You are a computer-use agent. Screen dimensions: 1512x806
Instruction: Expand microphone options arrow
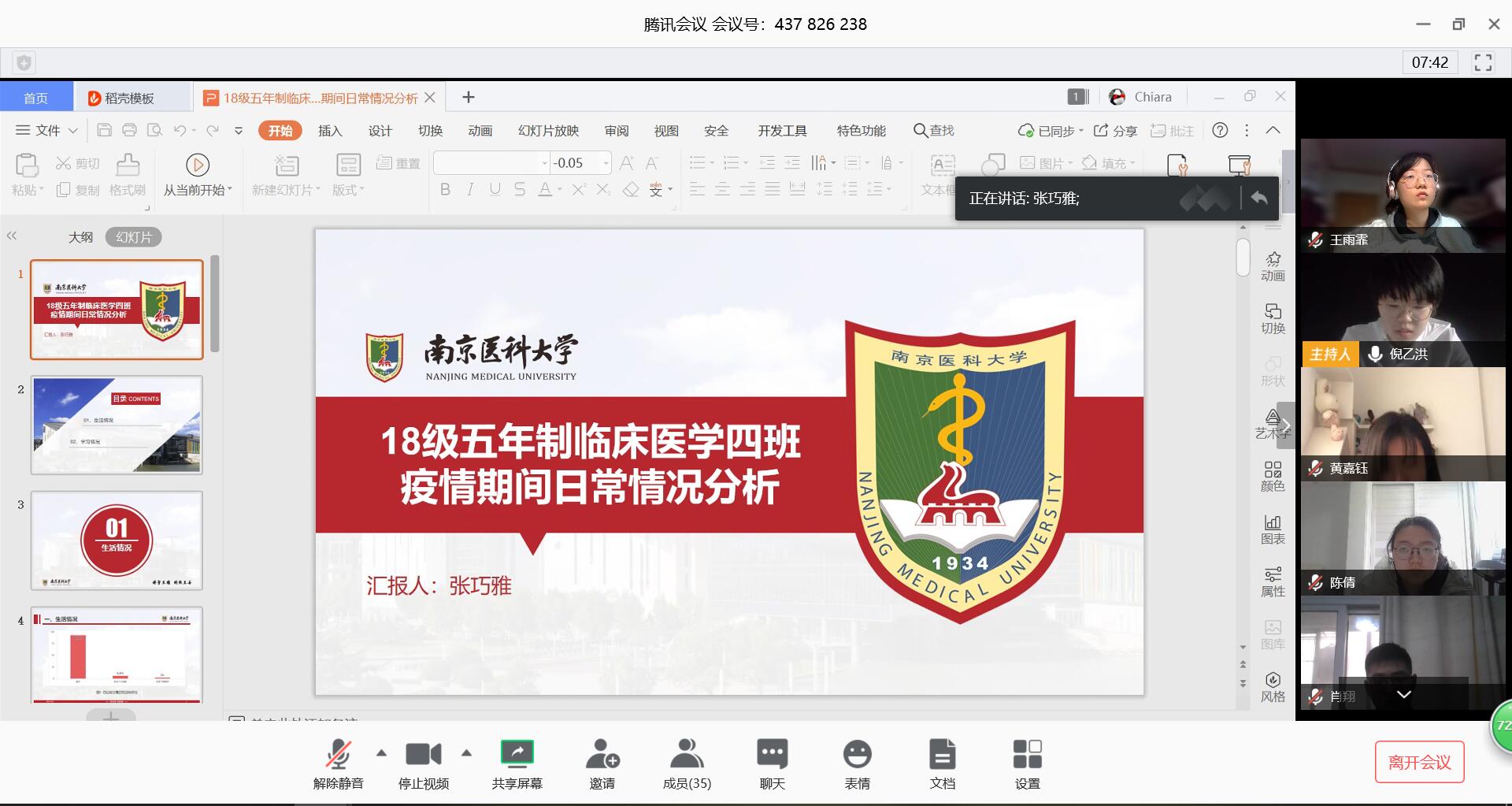coord(382,752)
